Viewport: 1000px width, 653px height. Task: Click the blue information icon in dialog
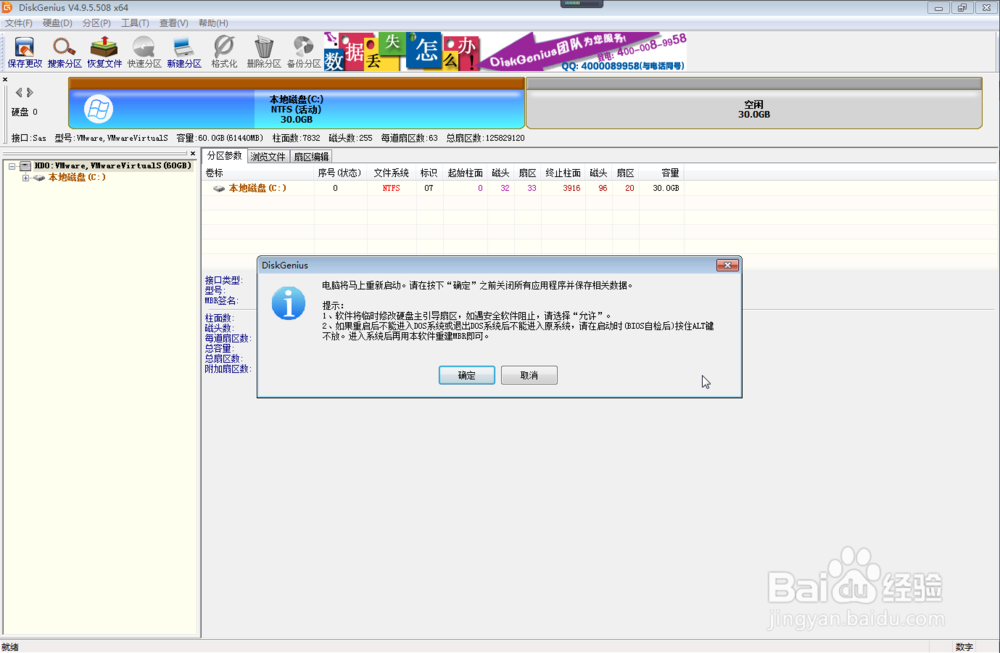pos(288,303)
